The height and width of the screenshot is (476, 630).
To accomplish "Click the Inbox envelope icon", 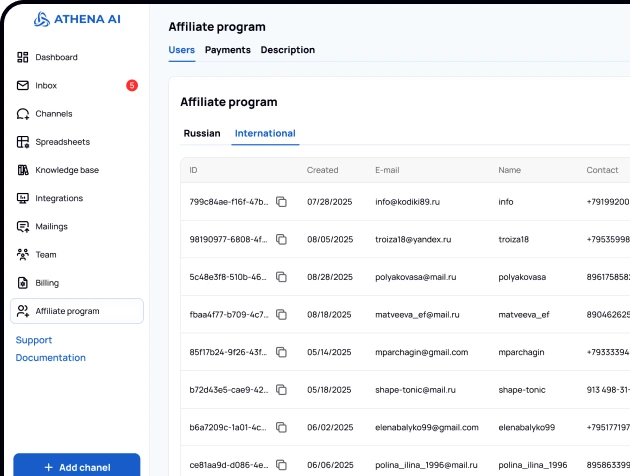I will tap(23, 86).
